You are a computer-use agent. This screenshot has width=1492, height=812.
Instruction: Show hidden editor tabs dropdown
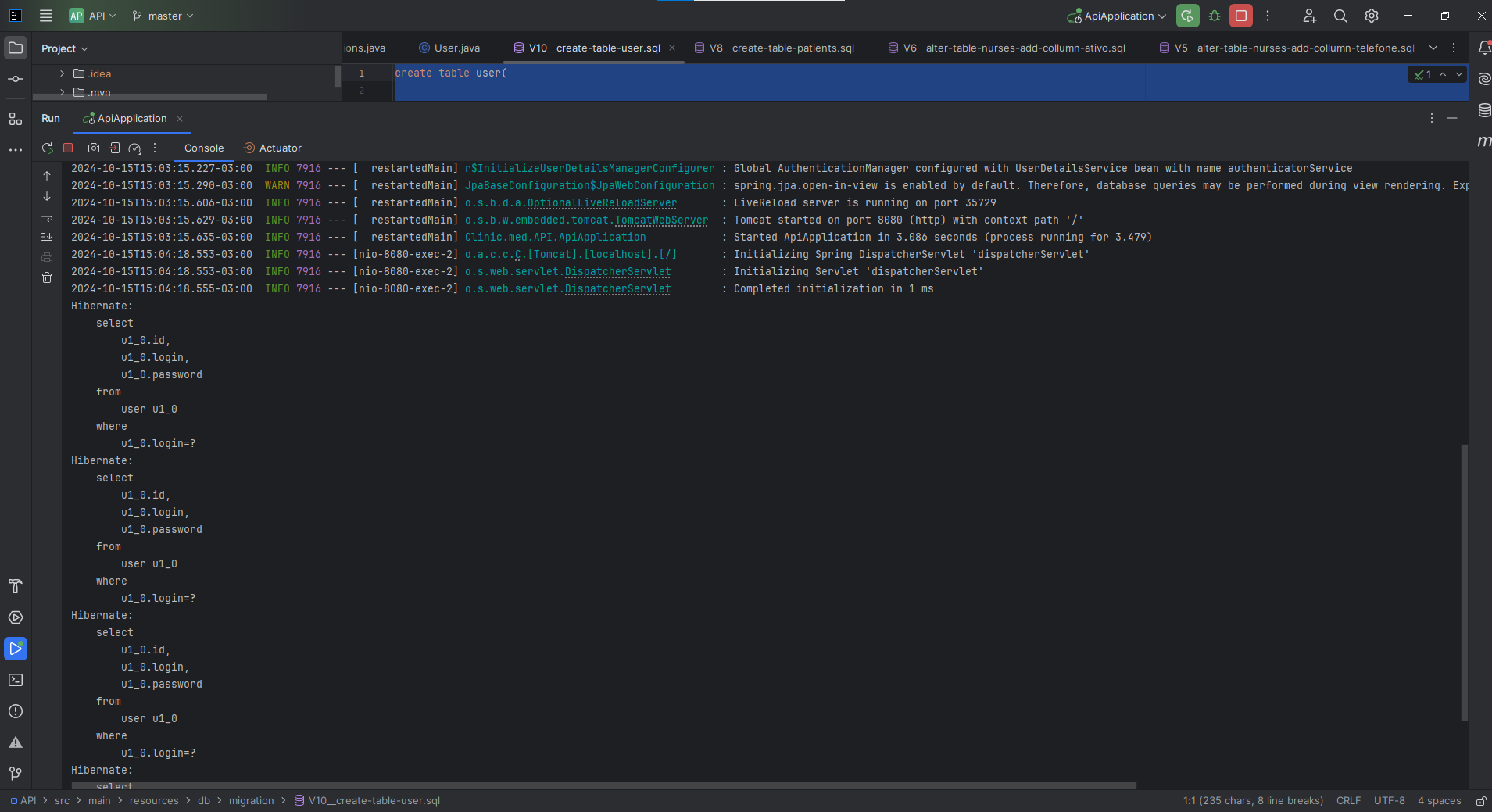pos(1433,48)
